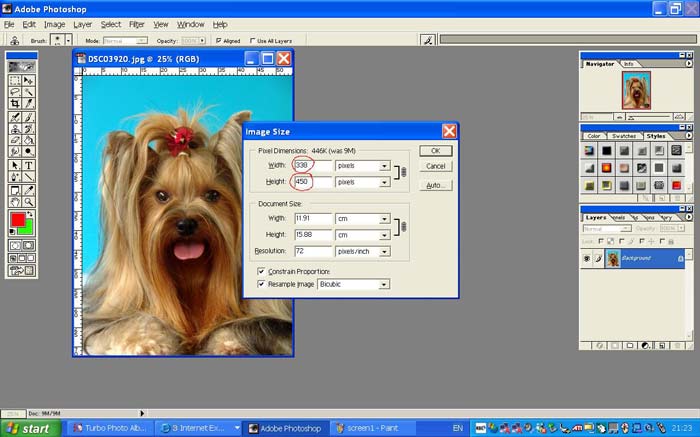Viewport: 700px width, 437px height.
Task: Select the Notes tool
Action: [15, 190]
